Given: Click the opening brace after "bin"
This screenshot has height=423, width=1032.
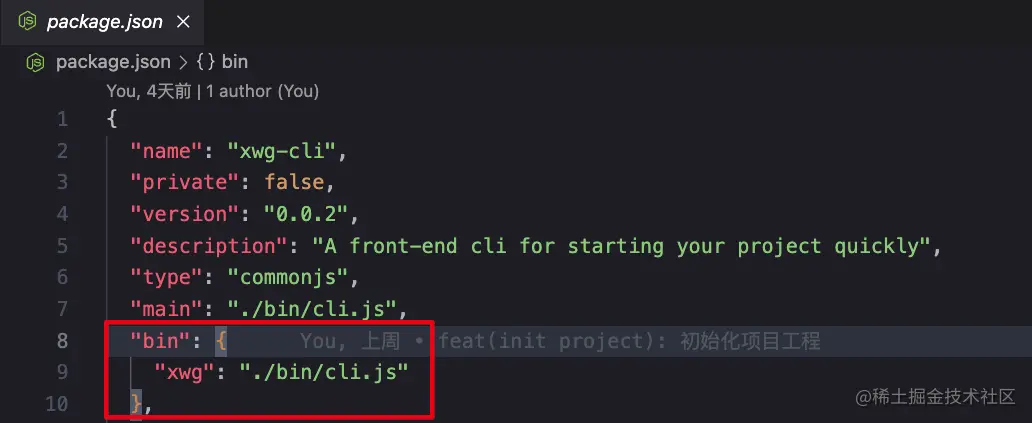Looking at the screenshot, I should 221,341.
